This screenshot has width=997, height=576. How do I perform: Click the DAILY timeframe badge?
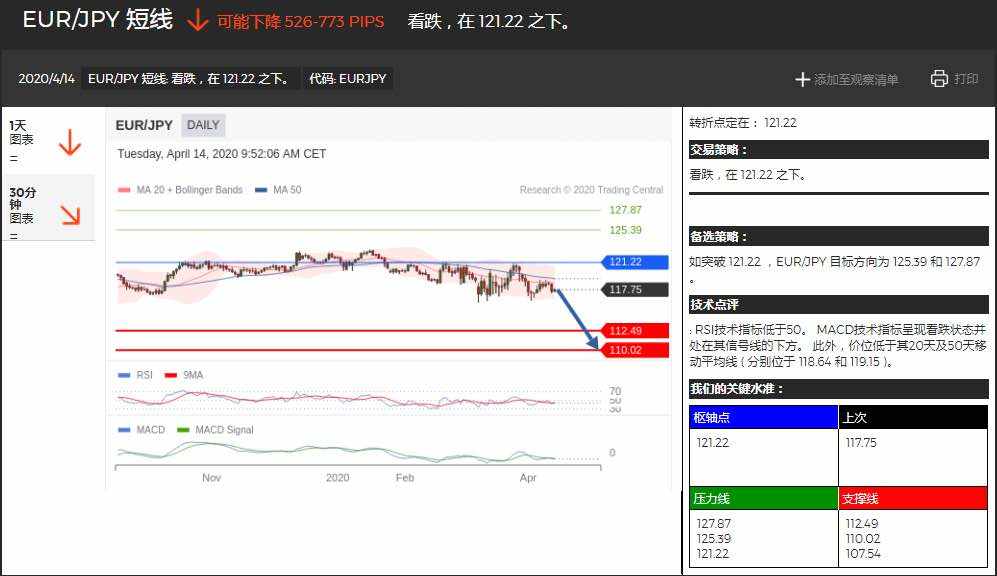click(203, 125)
